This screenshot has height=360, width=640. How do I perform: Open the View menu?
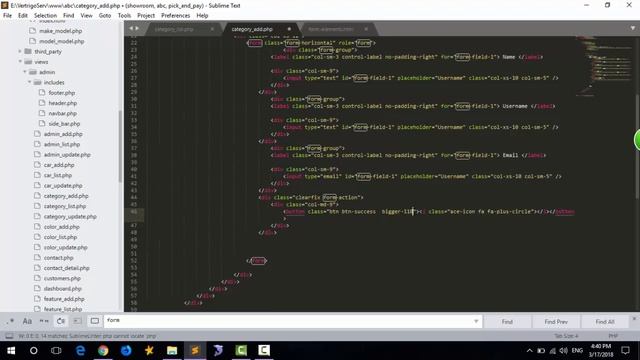coord(86,16)
